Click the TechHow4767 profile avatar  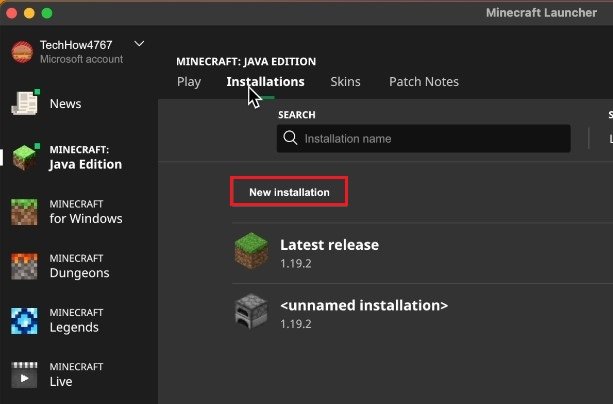pyautogui.click(x=21, y=51)
